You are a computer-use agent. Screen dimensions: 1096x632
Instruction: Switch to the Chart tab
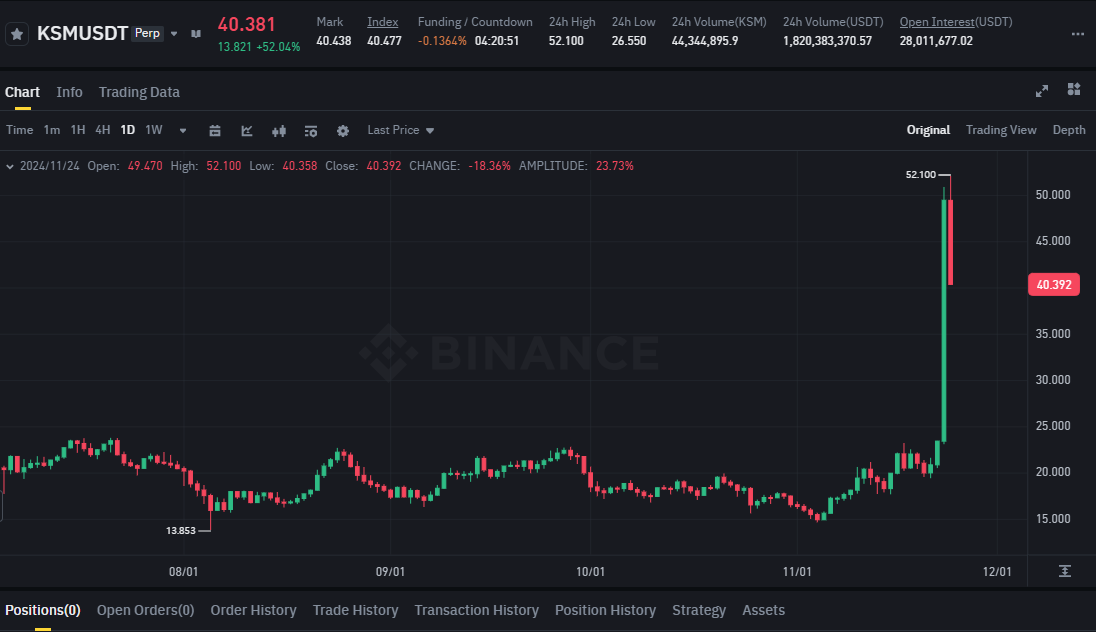click(x=22, y=92)
